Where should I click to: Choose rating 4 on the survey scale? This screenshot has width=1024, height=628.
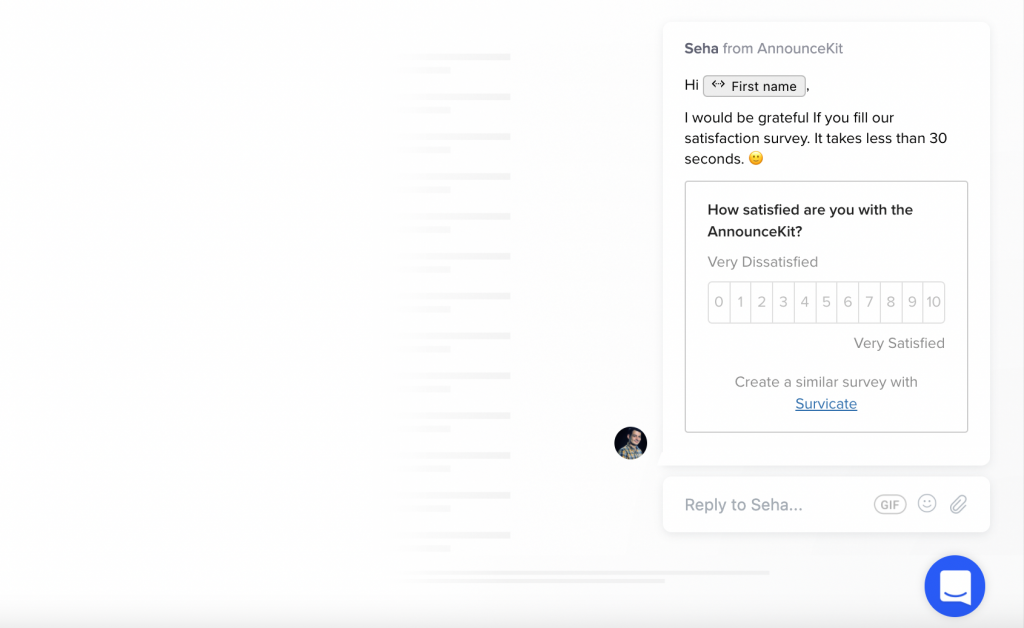[805, 302]
